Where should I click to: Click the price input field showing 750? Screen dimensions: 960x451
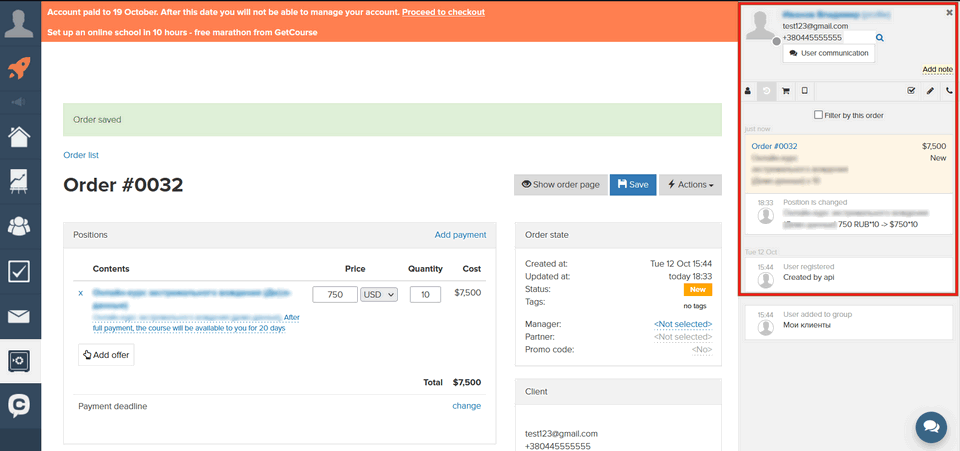[334, 294]
